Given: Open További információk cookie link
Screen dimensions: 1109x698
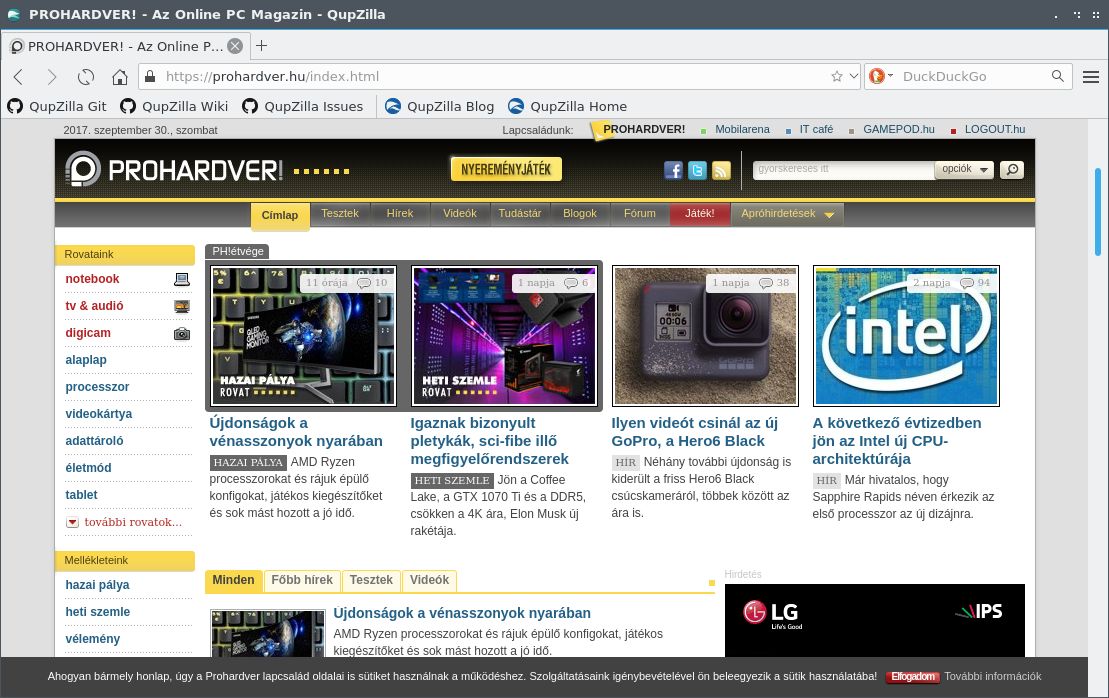Looking at the screenshot, I should click(x=992, y=676).
